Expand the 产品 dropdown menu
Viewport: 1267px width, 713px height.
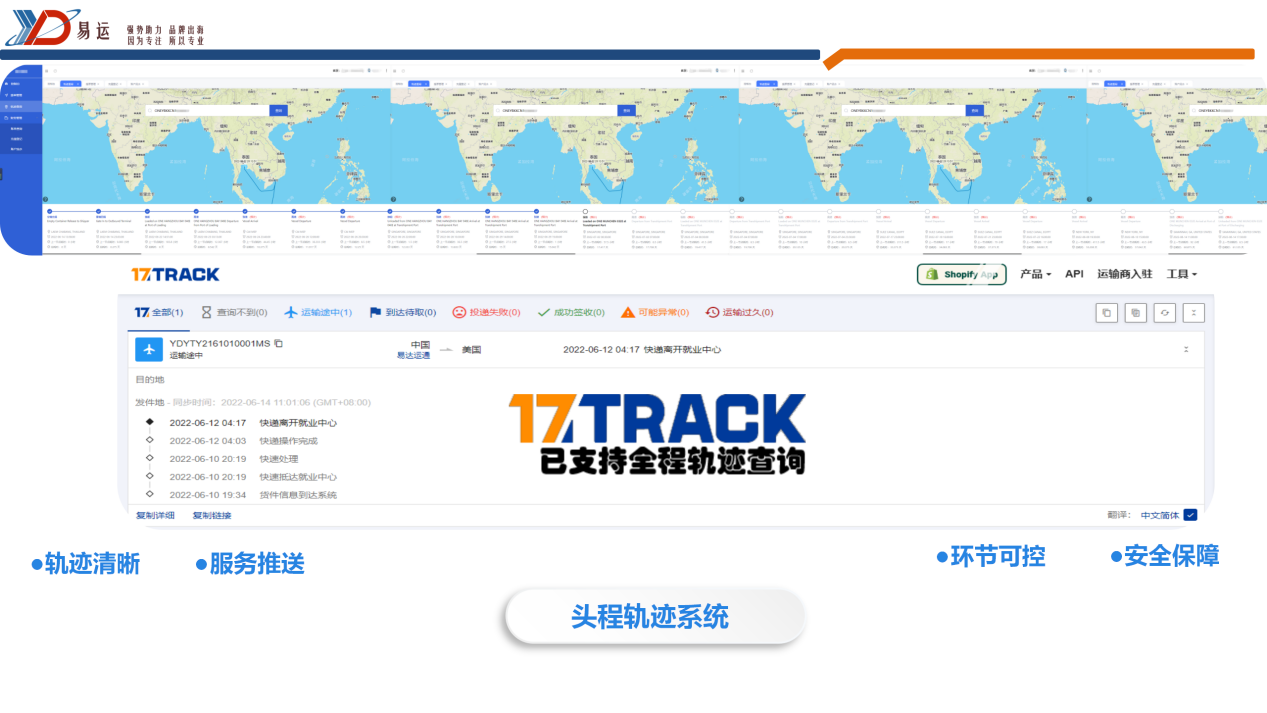(x=1035, y=274)
